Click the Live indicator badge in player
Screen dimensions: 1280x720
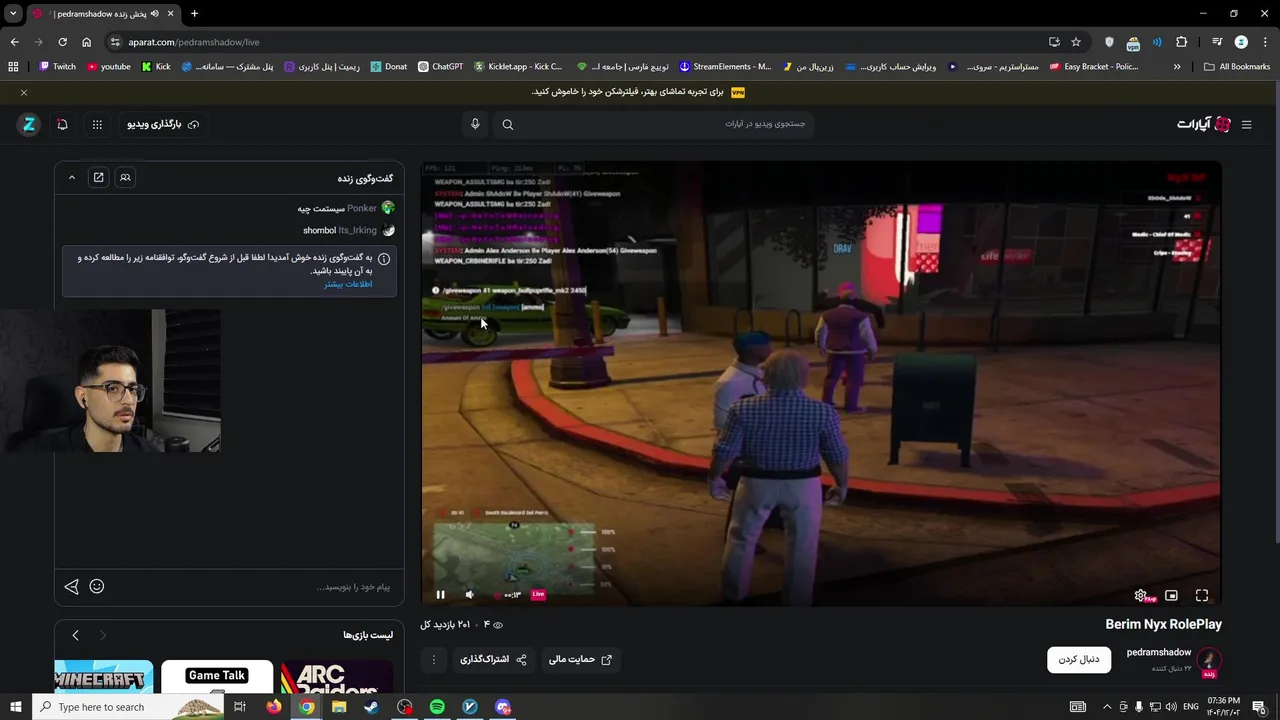click(538, 594)
